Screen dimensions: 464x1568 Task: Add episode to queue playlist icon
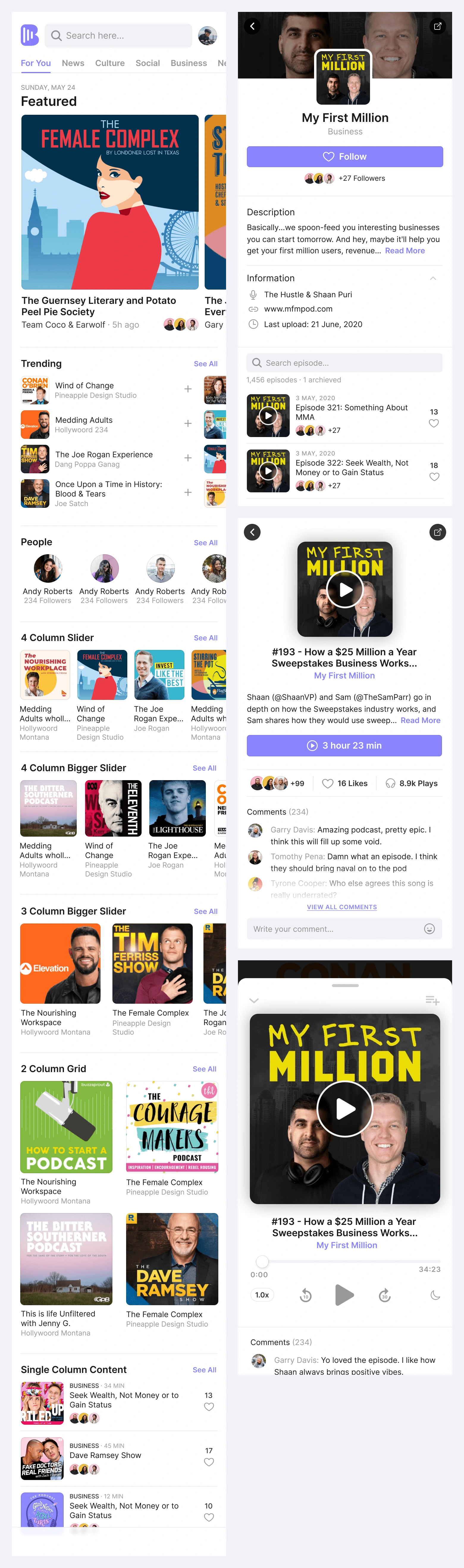(x=432, y=1000)
